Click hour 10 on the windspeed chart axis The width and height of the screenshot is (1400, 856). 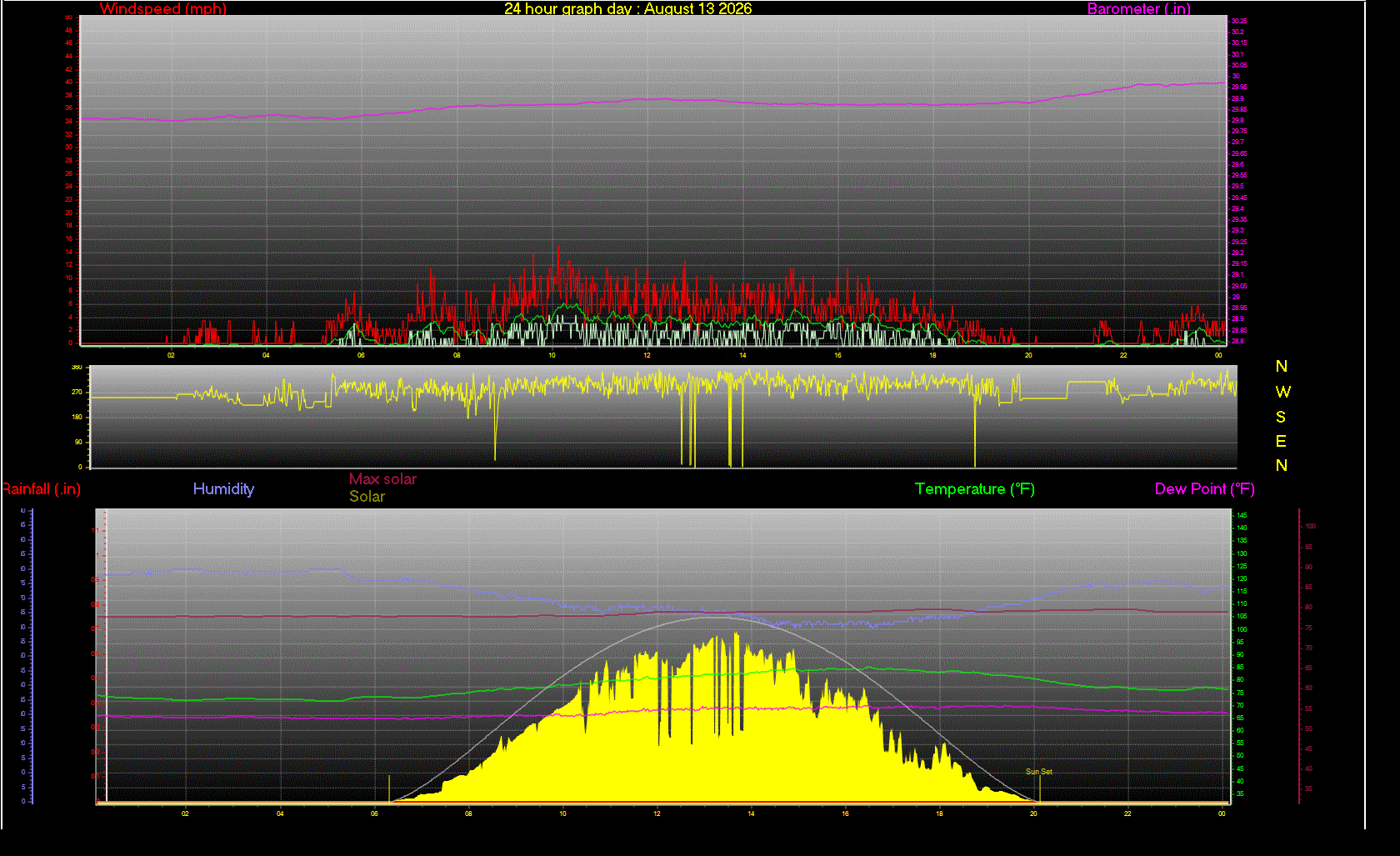click(x=552, y=355)
